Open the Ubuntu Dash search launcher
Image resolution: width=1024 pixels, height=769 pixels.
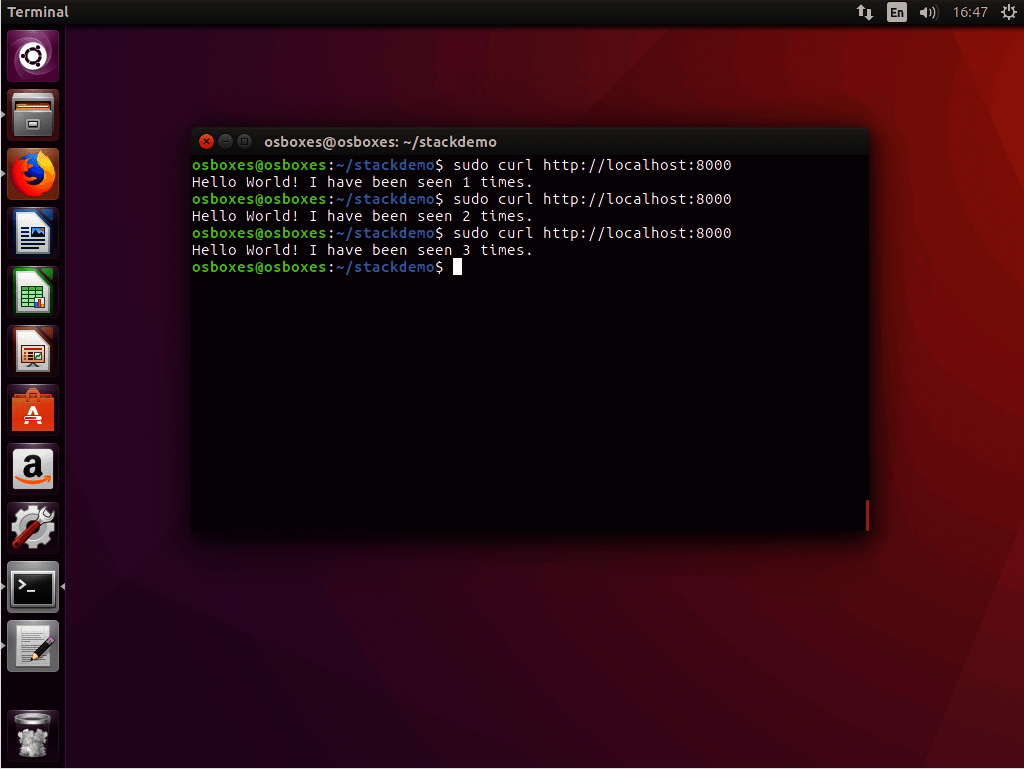(x=33, y=56)
